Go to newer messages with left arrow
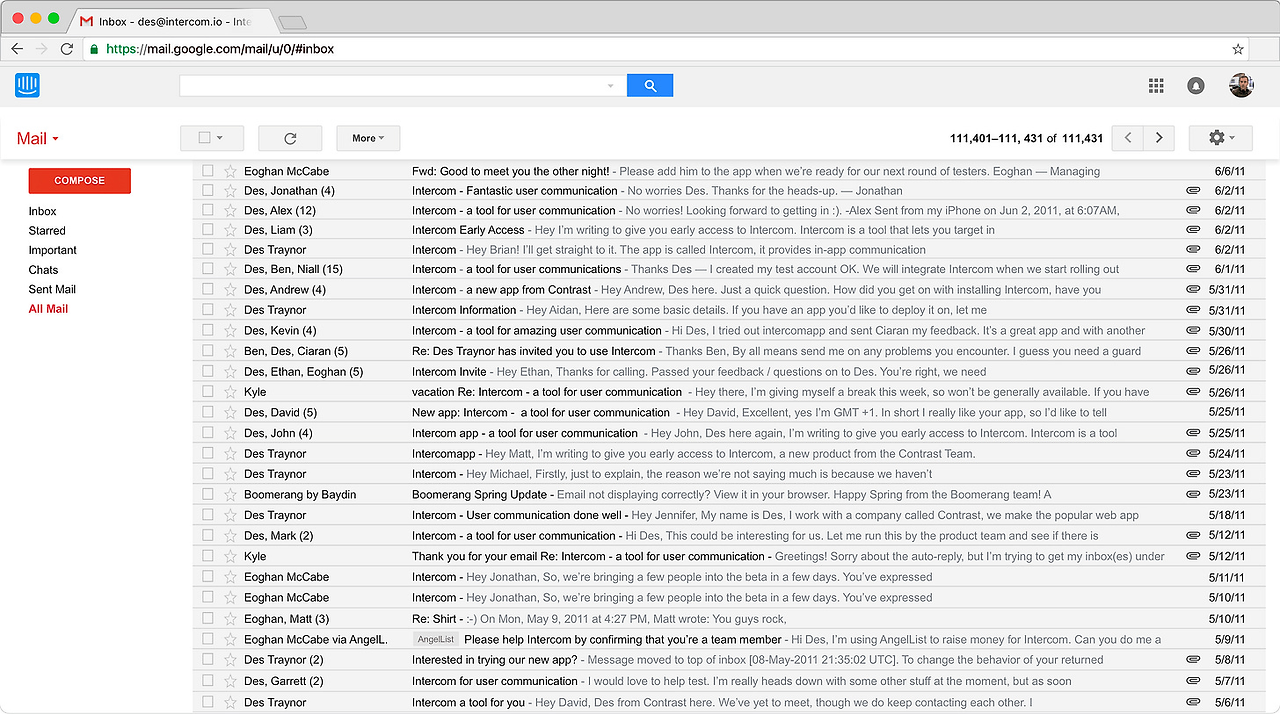The image size is (1280, 714). coord(1128,138)
